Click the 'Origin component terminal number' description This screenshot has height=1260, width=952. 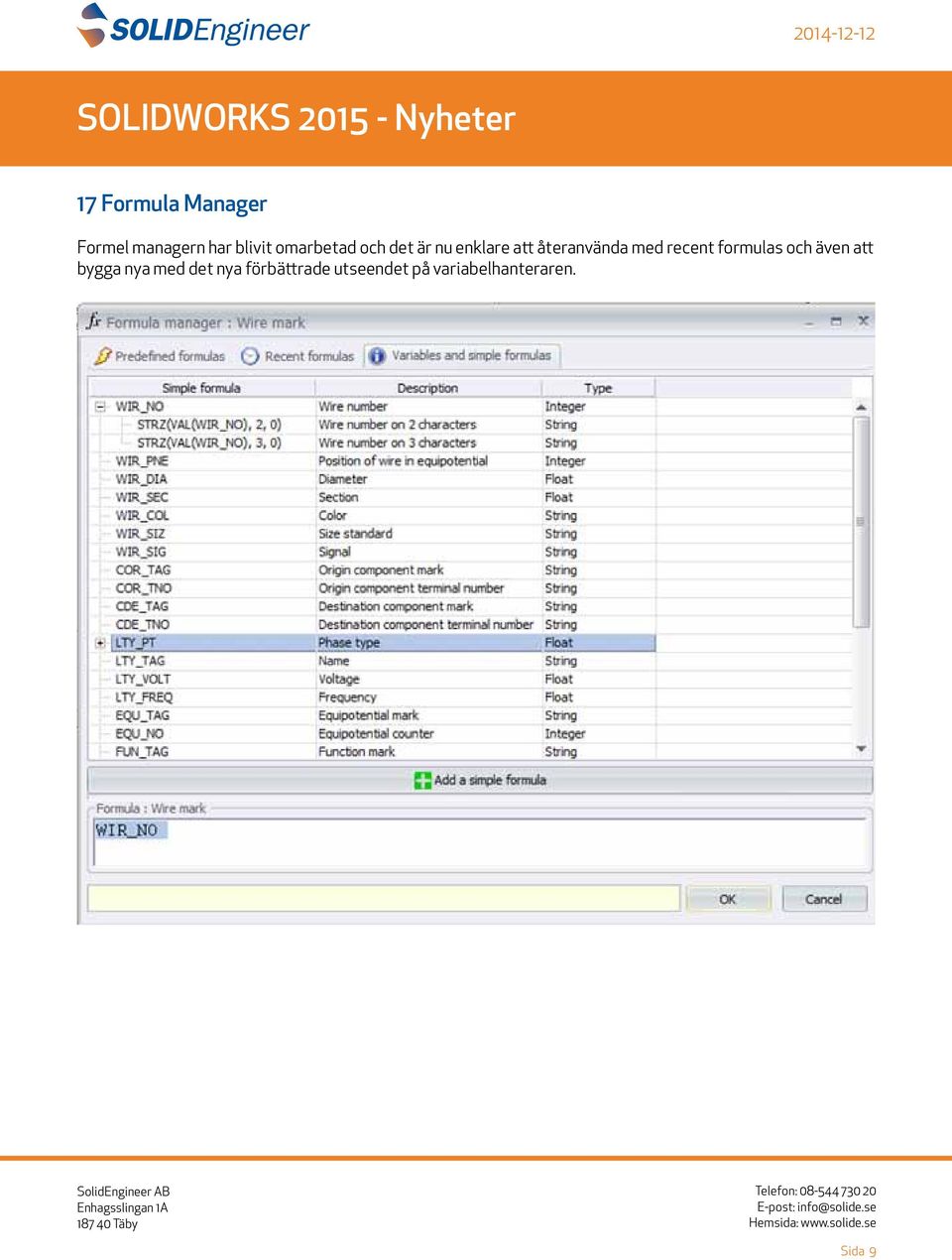pyautogui.click(x=411, y=588)
